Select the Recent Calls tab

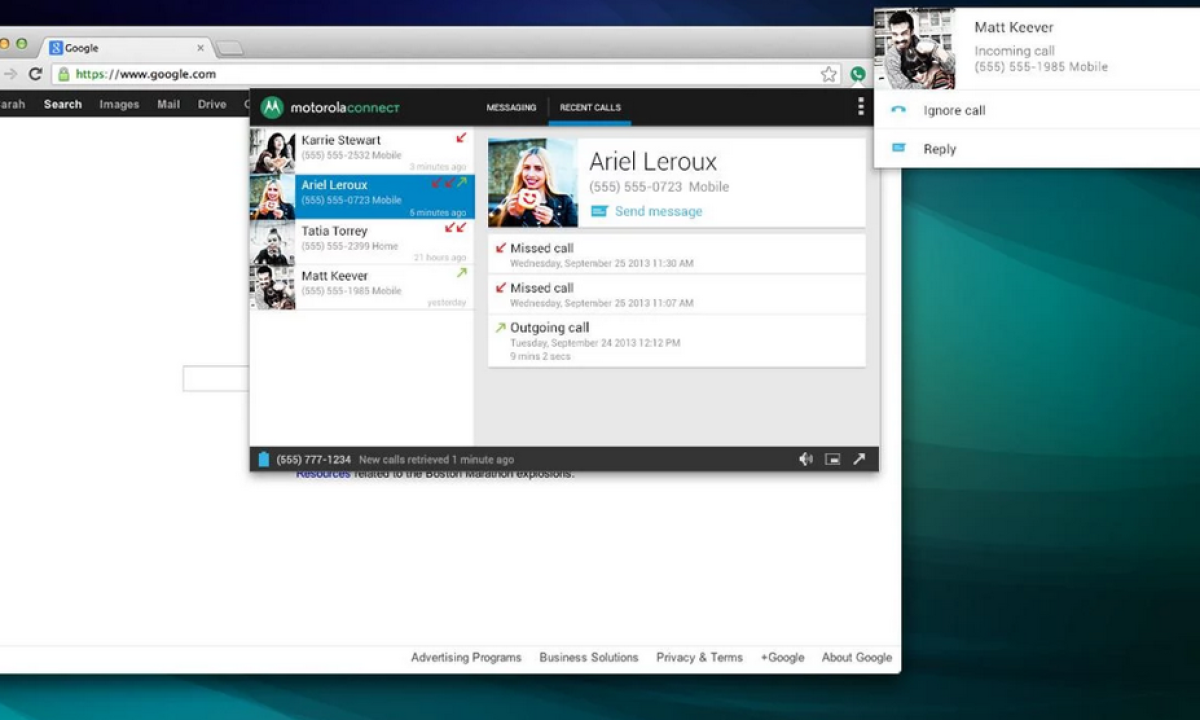coord(590,107)
